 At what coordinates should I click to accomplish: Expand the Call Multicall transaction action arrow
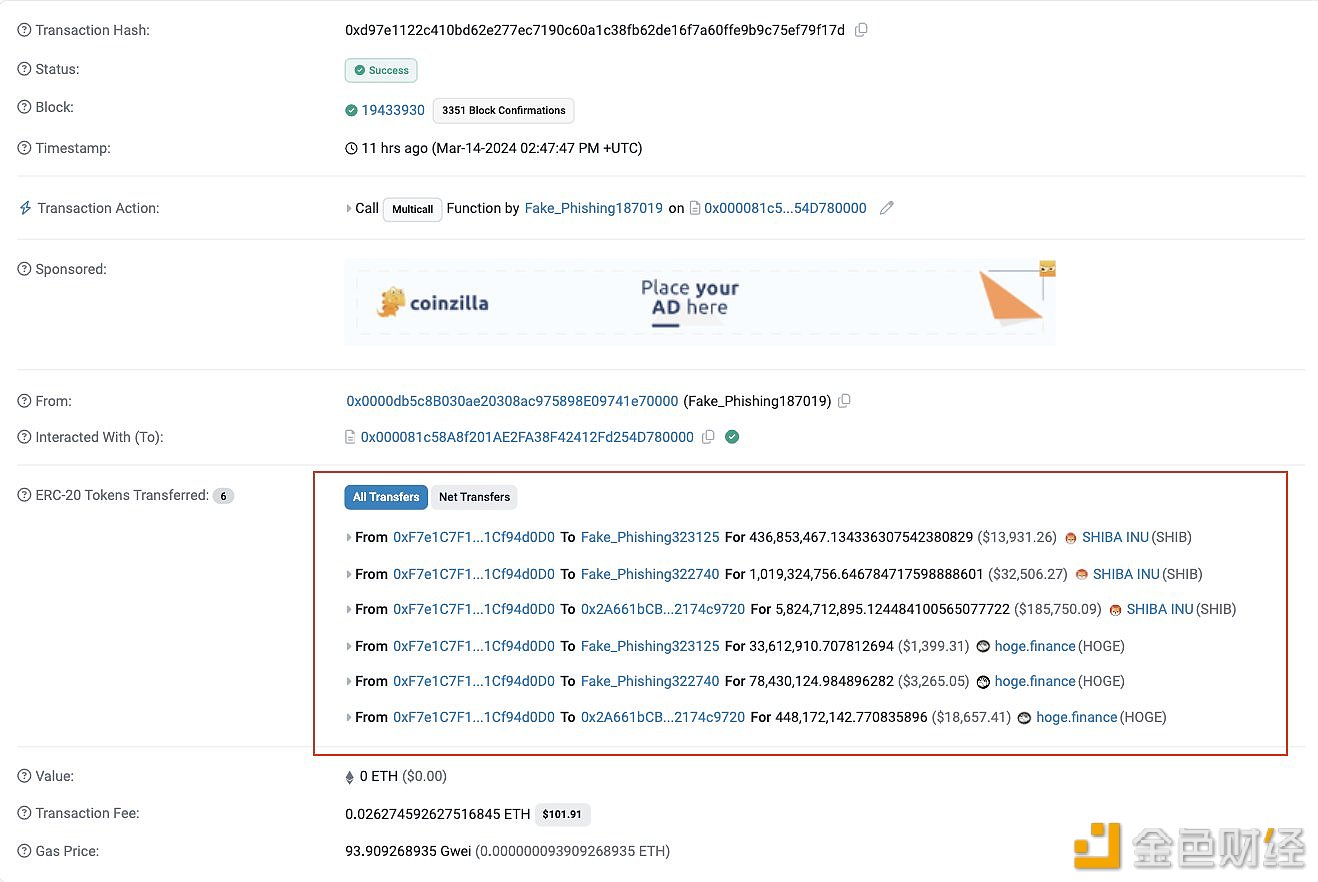(x=349, y=208)
